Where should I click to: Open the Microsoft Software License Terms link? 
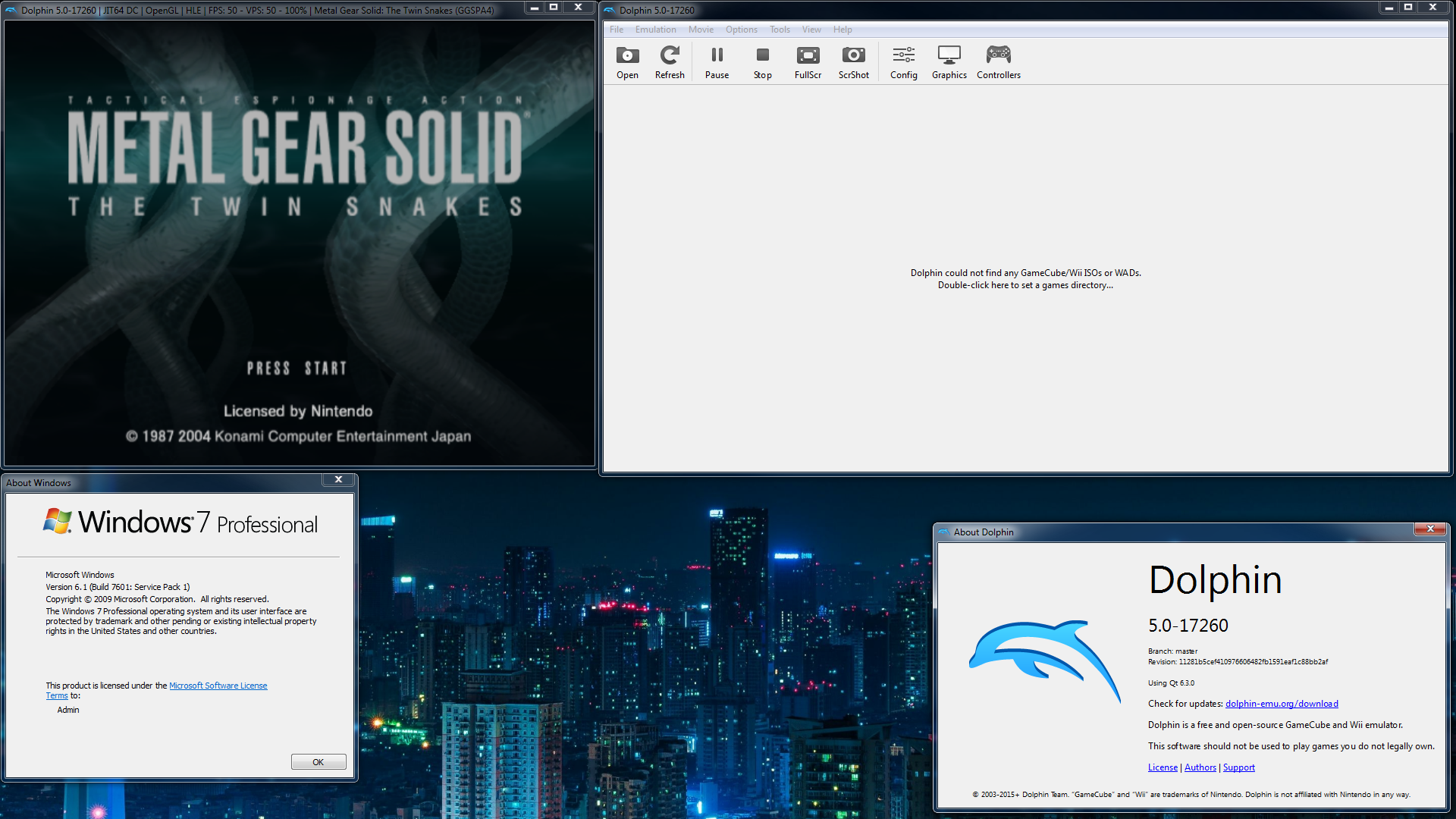click(218, 686)
